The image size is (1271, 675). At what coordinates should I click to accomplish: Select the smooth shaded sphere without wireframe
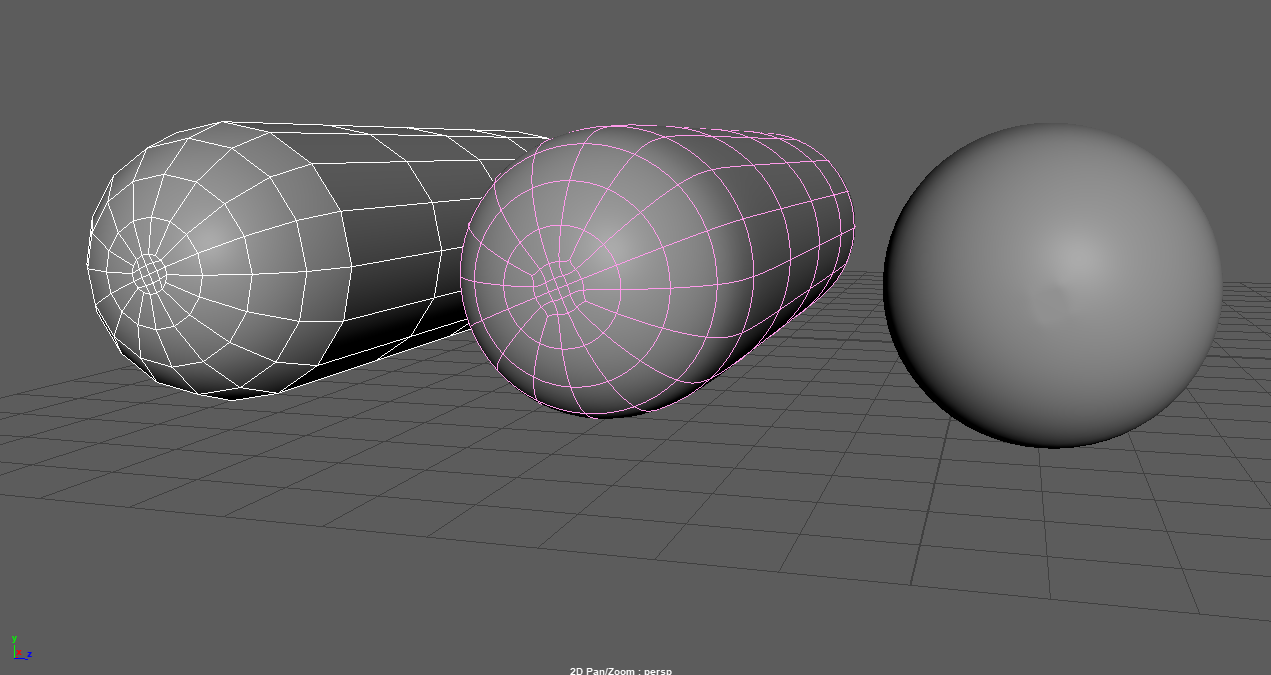coord(1052,285)
